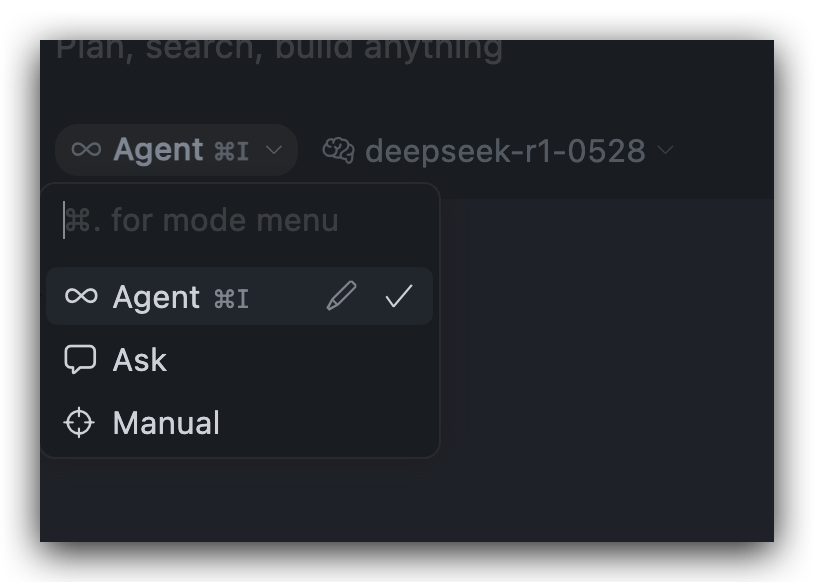Select the Ask mode label
814x582 pixels.
click(140, 360)
